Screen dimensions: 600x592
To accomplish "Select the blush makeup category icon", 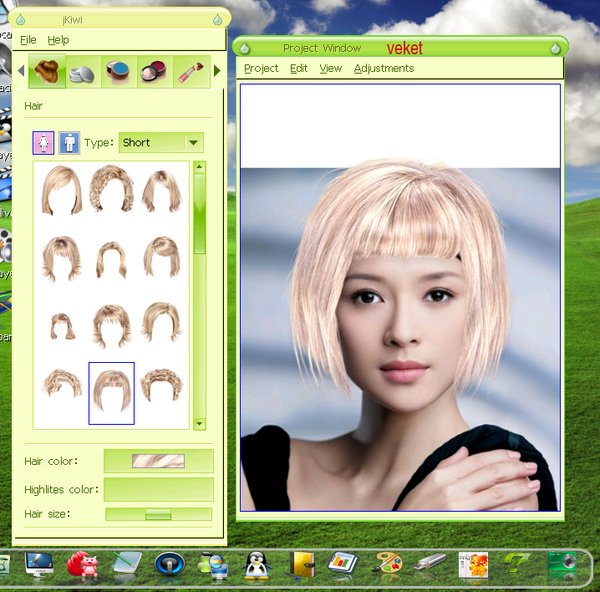I will (x=153, y=72).
